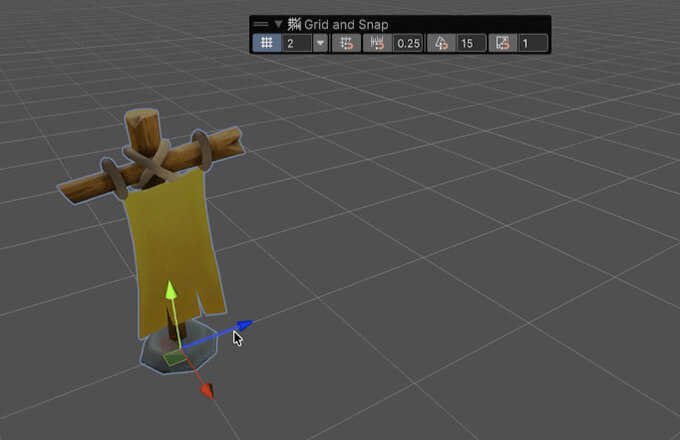Click the red X-axis gizmo arrow

(x=207, y=390)
